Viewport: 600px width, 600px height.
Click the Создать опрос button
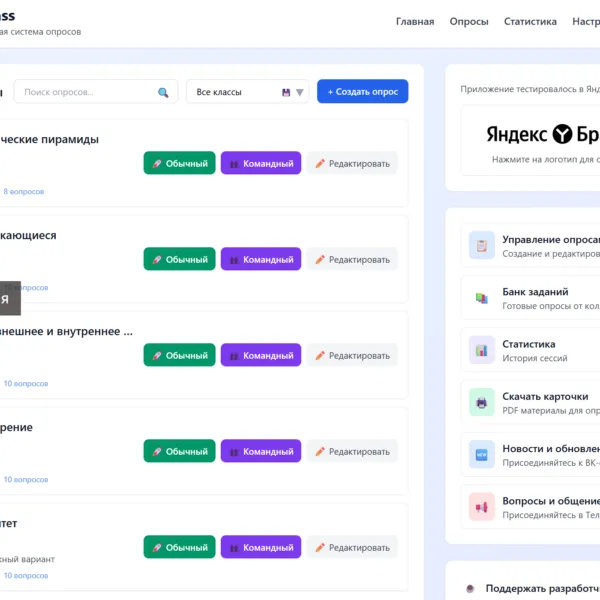(x=362, y=91)
